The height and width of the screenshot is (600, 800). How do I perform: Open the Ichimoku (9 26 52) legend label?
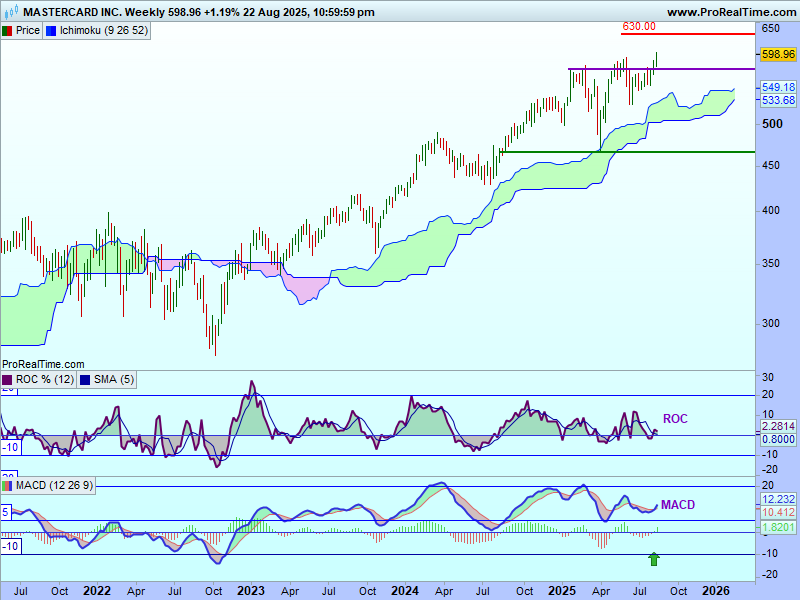(104, 31)
